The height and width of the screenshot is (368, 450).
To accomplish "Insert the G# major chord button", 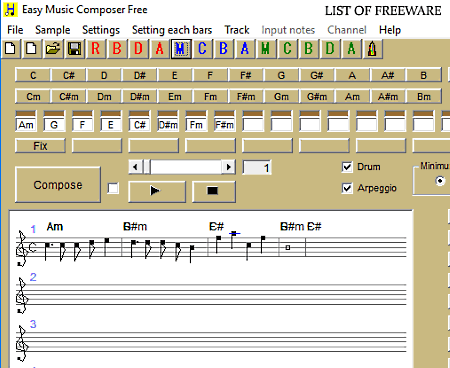I will (317, 75).
